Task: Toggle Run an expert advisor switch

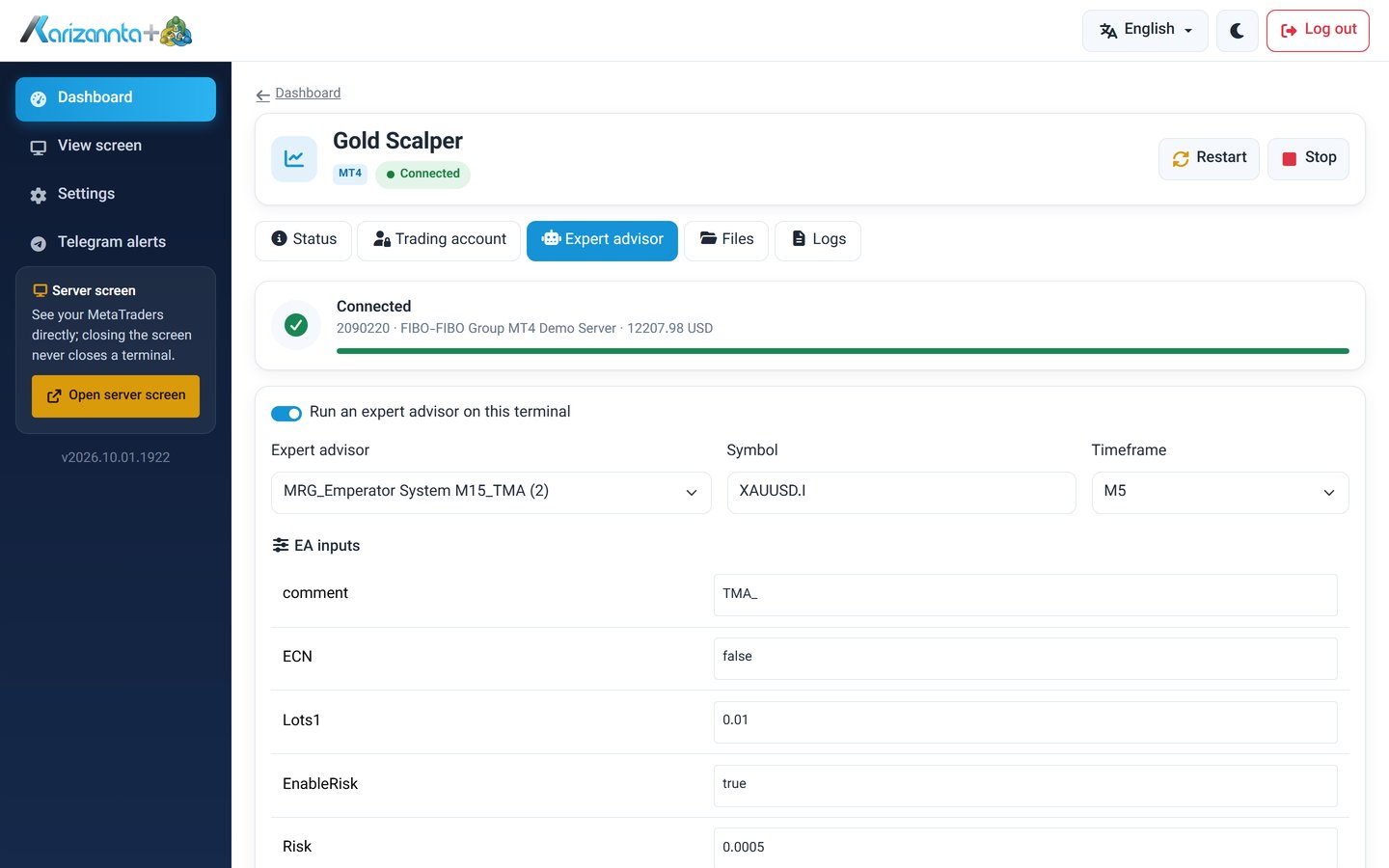Action: (x=286, y=413)
